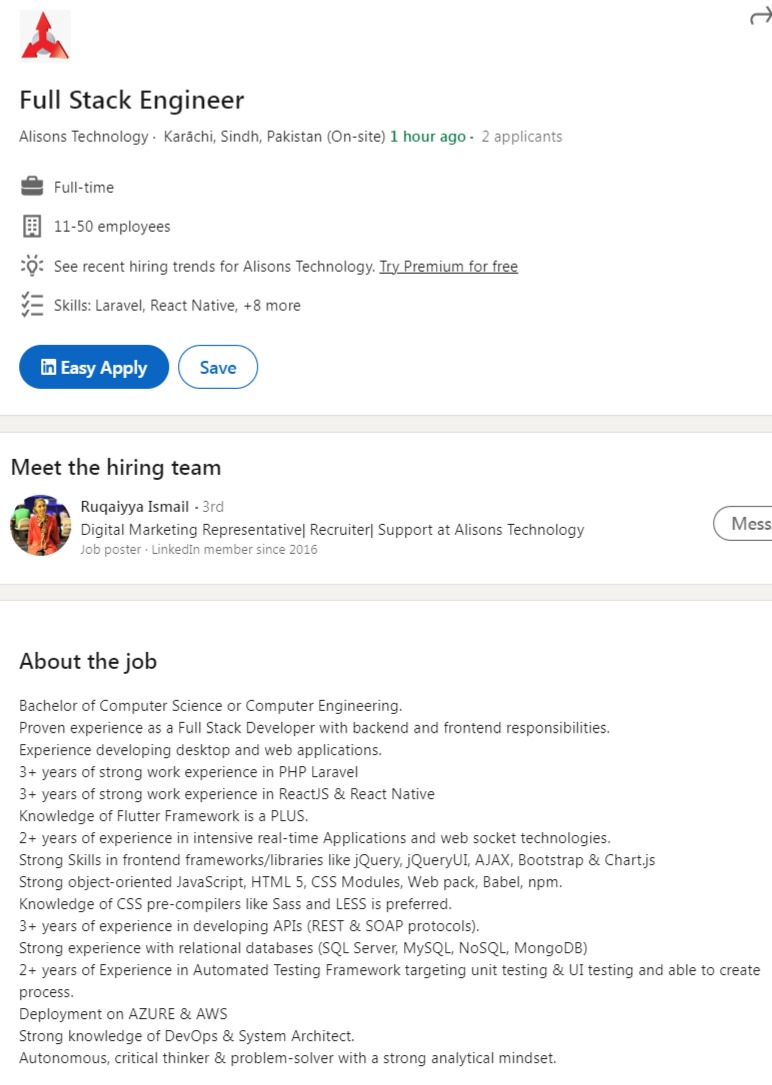Screen dimensions: 772x1085
Task: Message the job poster
Action: tap(745, 523)
